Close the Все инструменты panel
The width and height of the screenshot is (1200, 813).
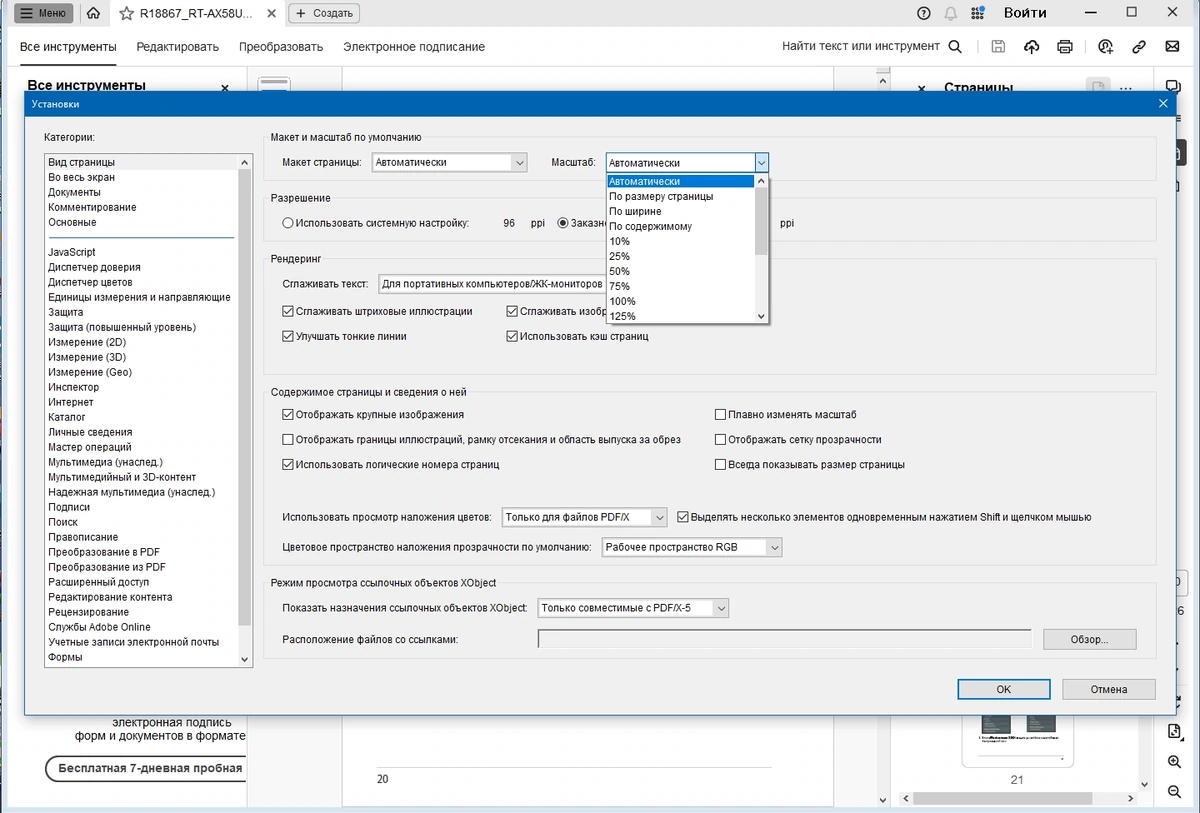tap(225, 88)
